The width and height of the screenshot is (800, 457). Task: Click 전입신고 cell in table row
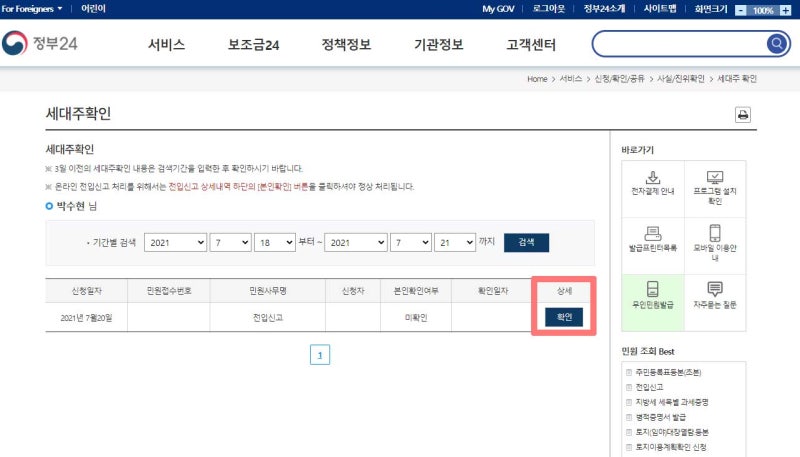[267, 317]
